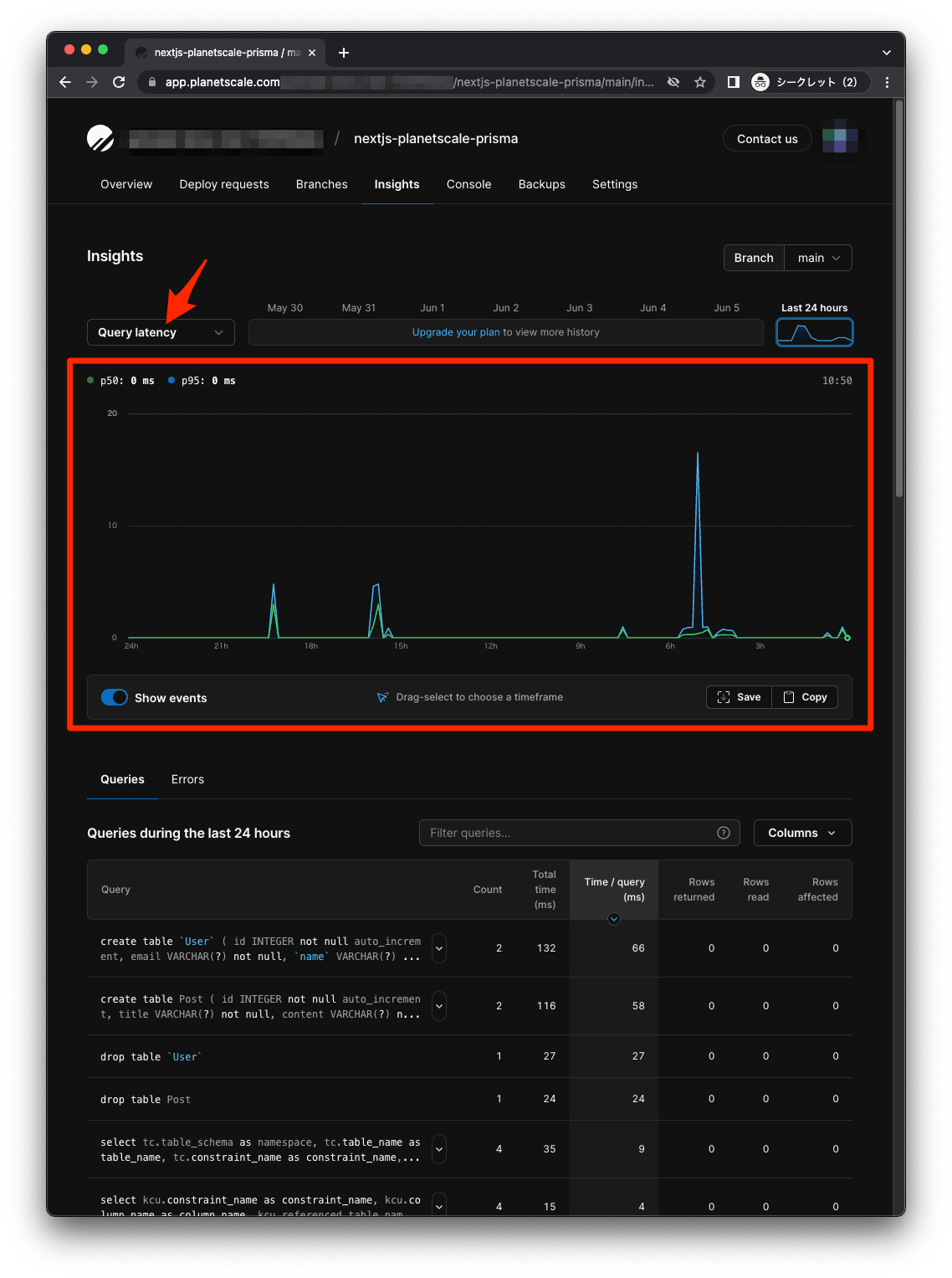Copy the latency chart
952x1278 pixels.
tap(805, 697)
